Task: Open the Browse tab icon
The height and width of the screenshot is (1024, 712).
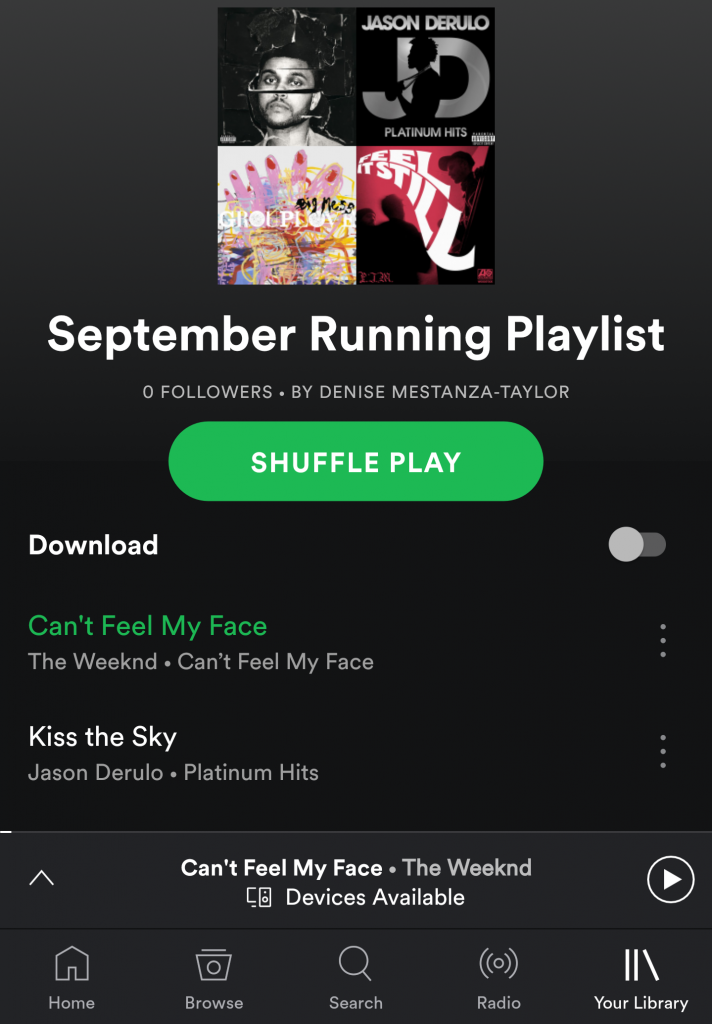Action: [214, 964]
